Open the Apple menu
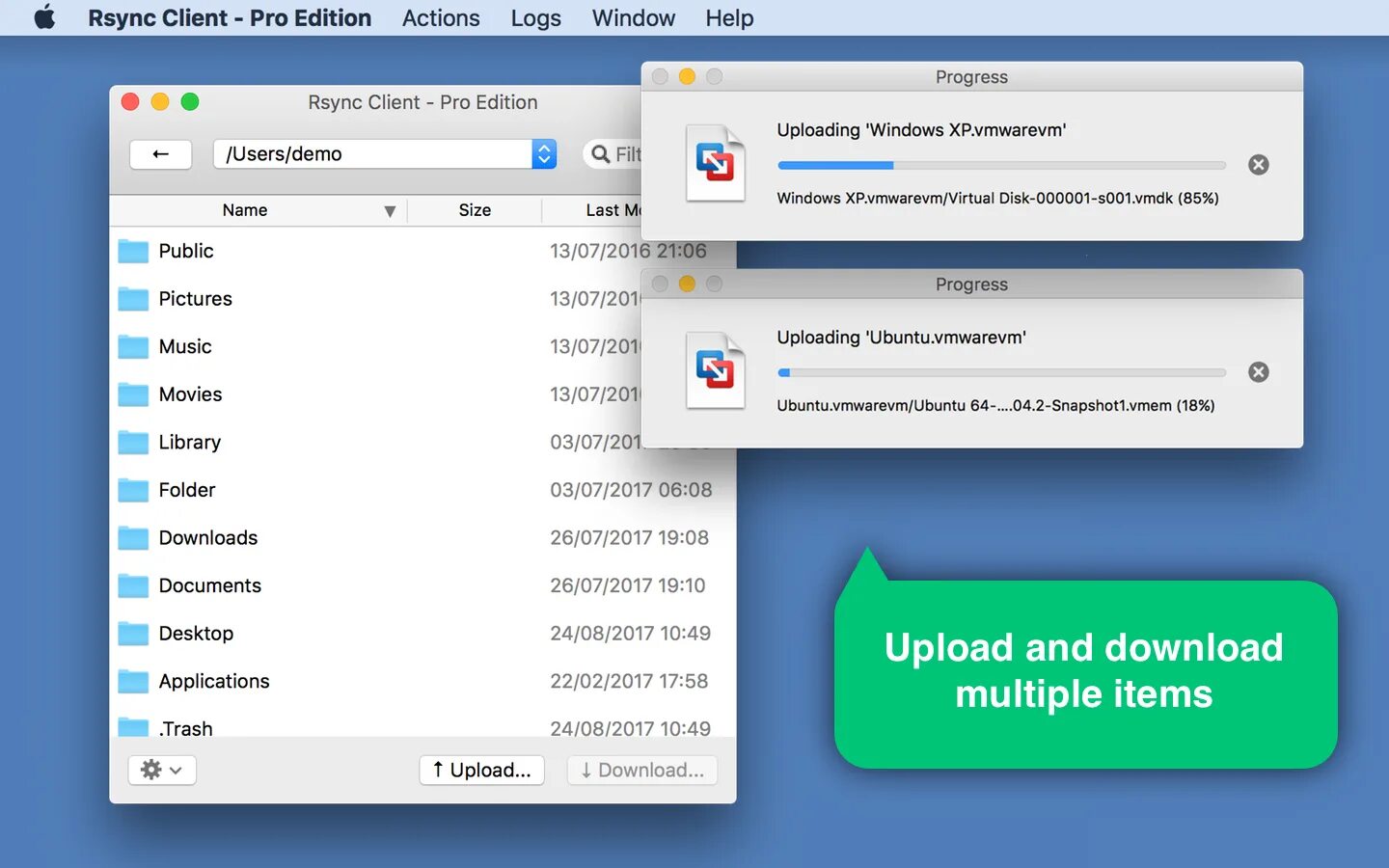The image size is (1389, 868). [44, 17]
